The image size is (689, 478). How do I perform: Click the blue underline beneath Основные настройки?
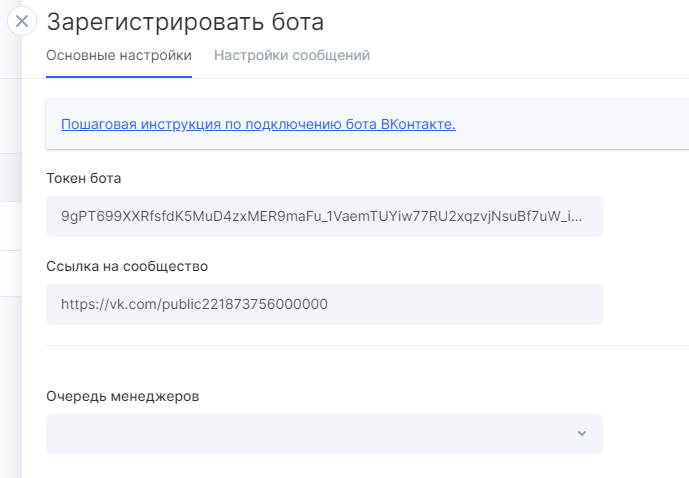pyautogui.click(x=119, y=77)
